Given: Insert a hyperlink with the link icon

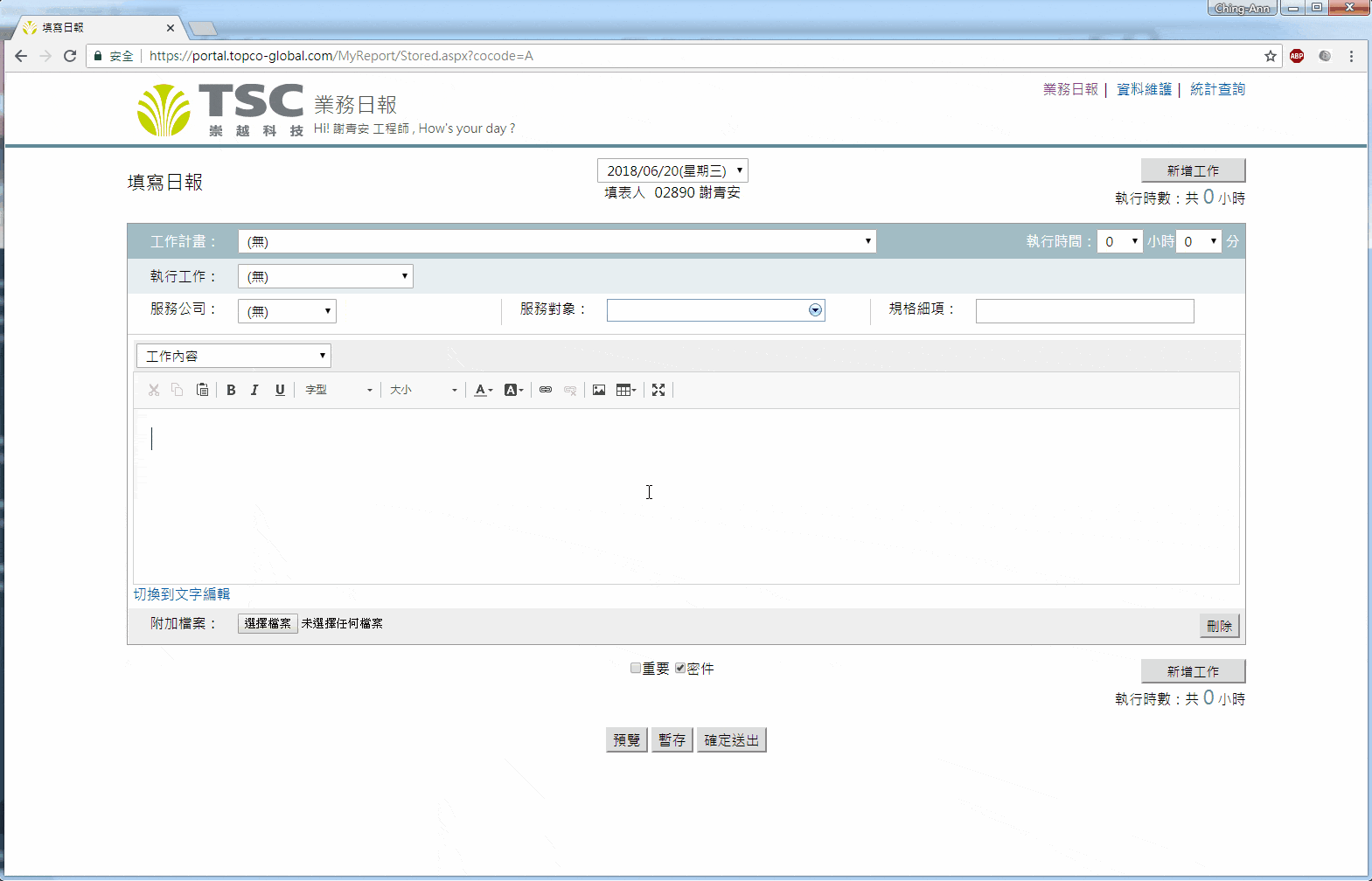Looking at the screenshot, I should coord(546,390).
